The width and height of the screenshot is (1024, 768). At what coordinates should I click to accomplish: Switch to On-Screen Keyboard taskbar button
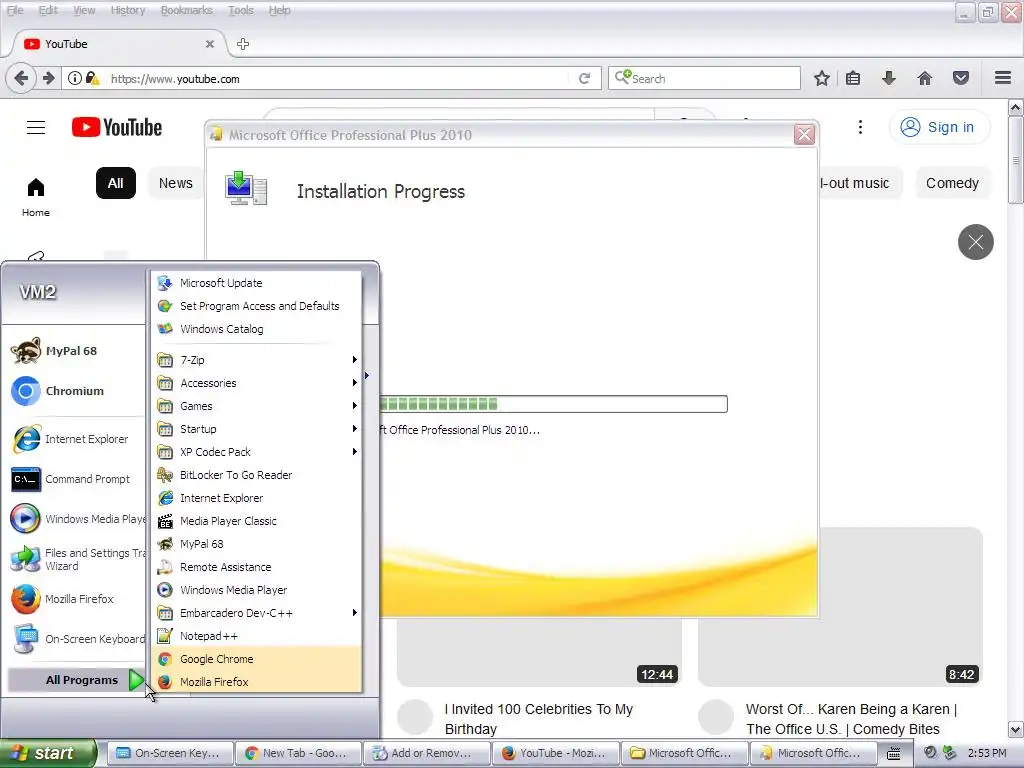coord(168,753)
